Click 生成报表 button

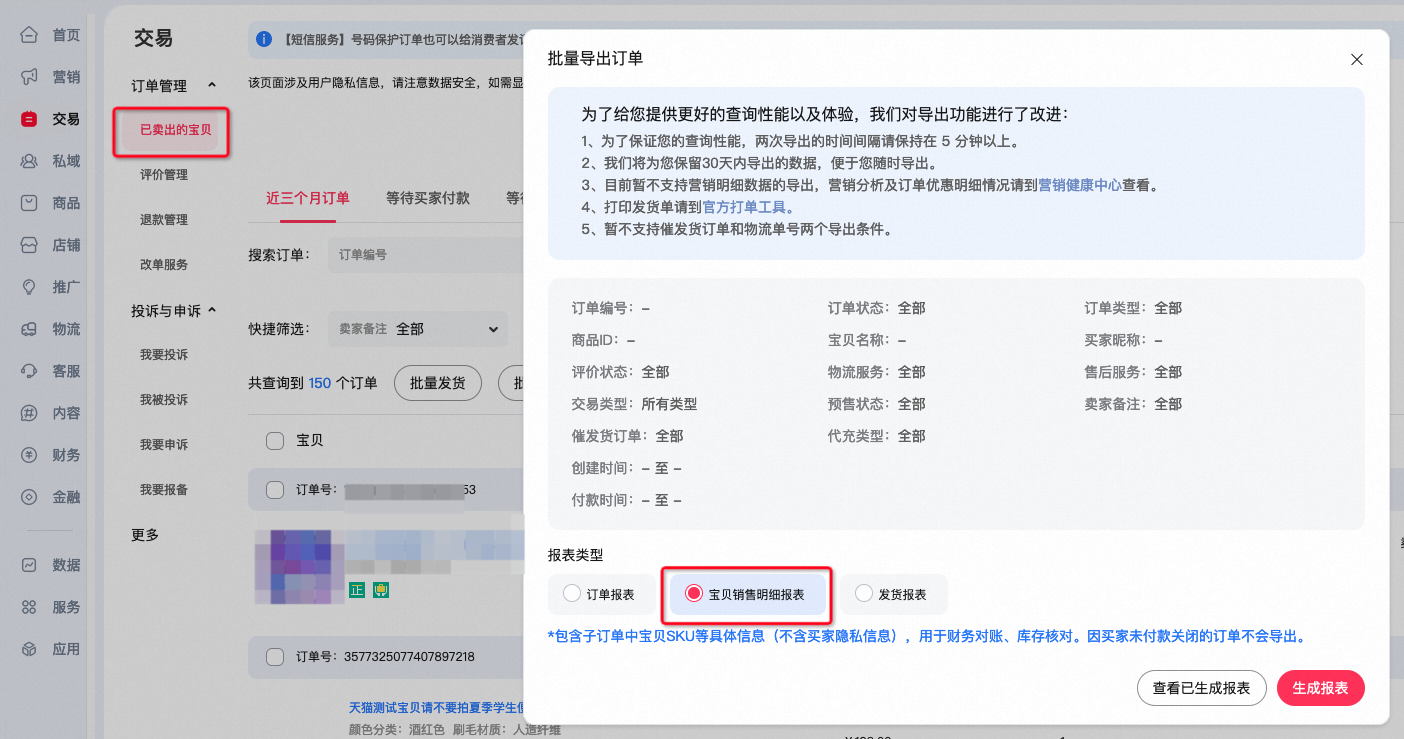(x=1320, y=688)
